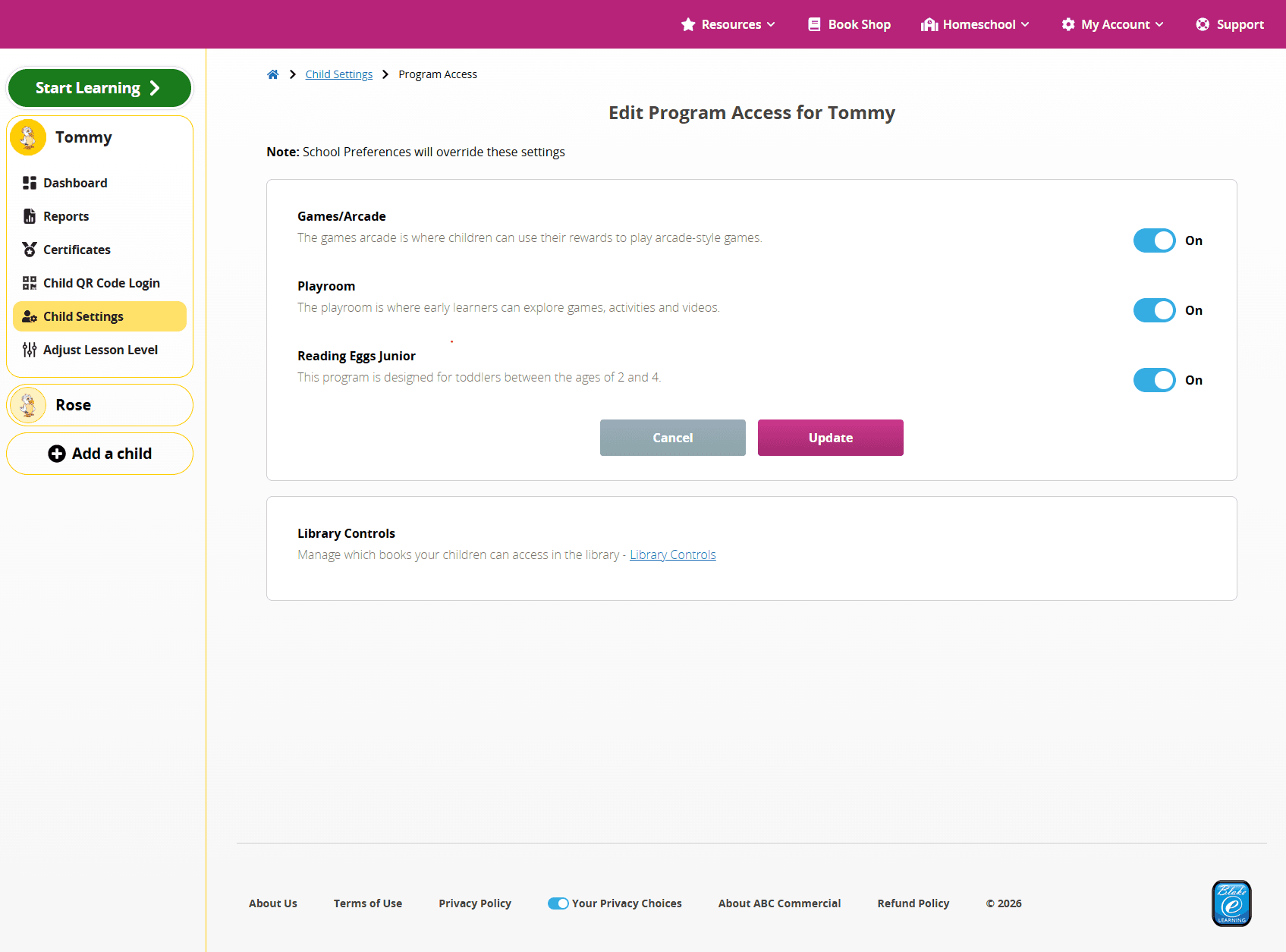The height and width of the screenshot is (952, 1286).
Task: Expand the My Account dropdown chevron
Action: point(1159,24)
